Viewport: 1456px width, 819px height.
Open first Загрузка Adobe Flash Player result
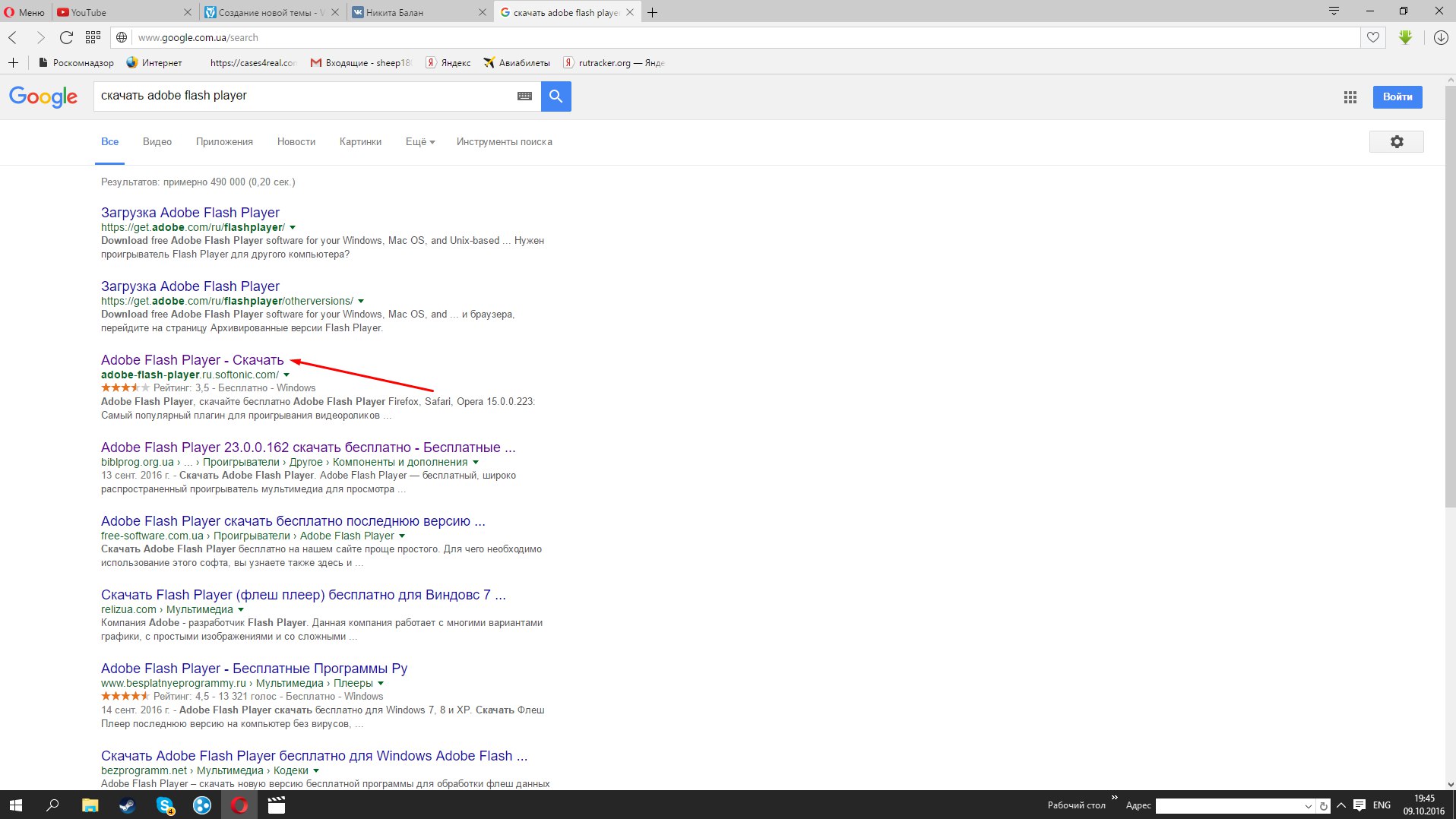click(190, 213)
